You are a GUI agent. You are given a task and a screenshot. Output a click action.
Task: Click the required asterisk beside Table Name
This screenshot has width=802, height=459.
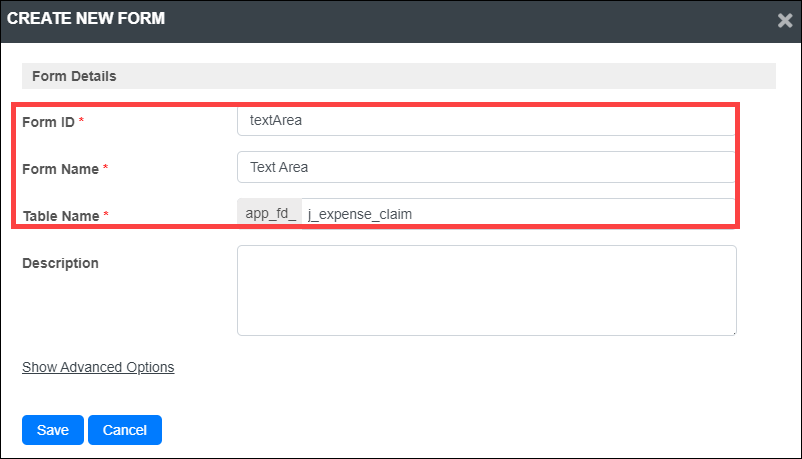pos(106,214)
